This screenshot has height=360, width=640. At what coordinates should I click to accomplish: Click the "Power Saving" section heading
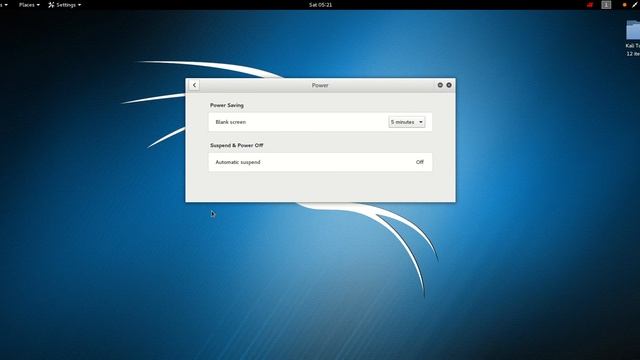click(x=227, y=105)
